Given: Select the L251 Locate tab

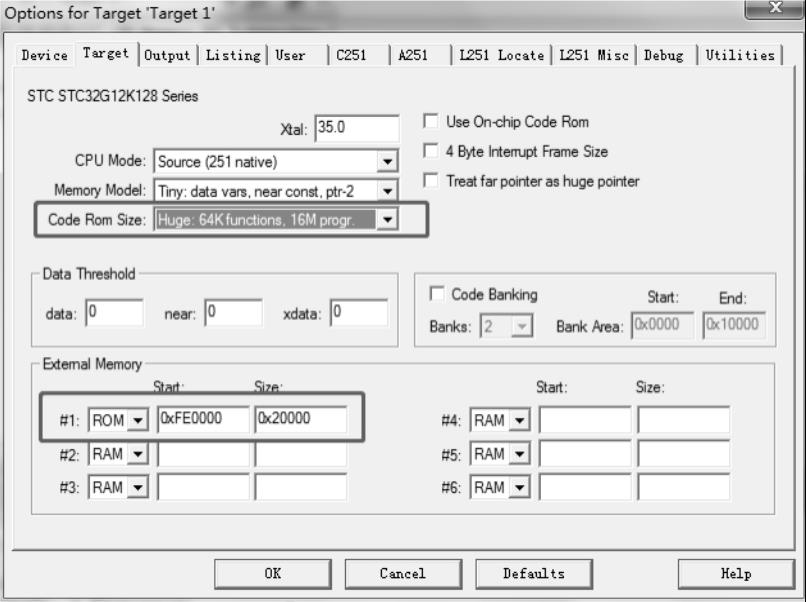Looking at the screenshot, I should coord(501,56).
